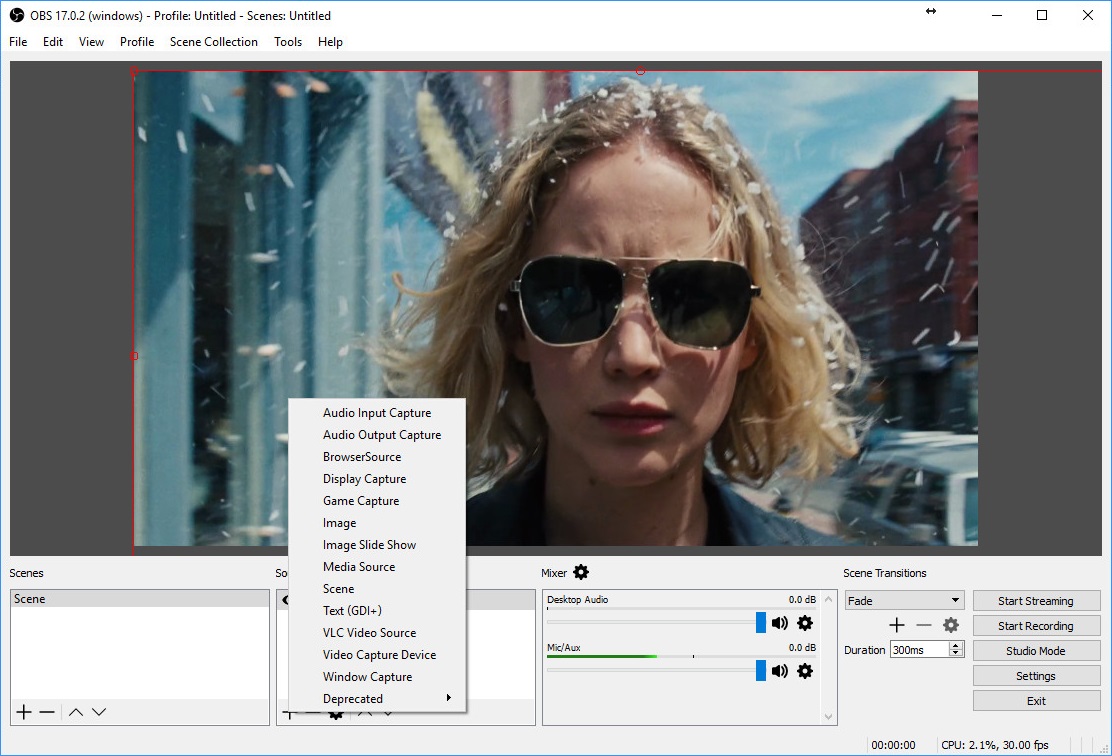Click the Mic/Aux 0.0 dB value
Screen dimensions: 1112x756
pos(802,647)
